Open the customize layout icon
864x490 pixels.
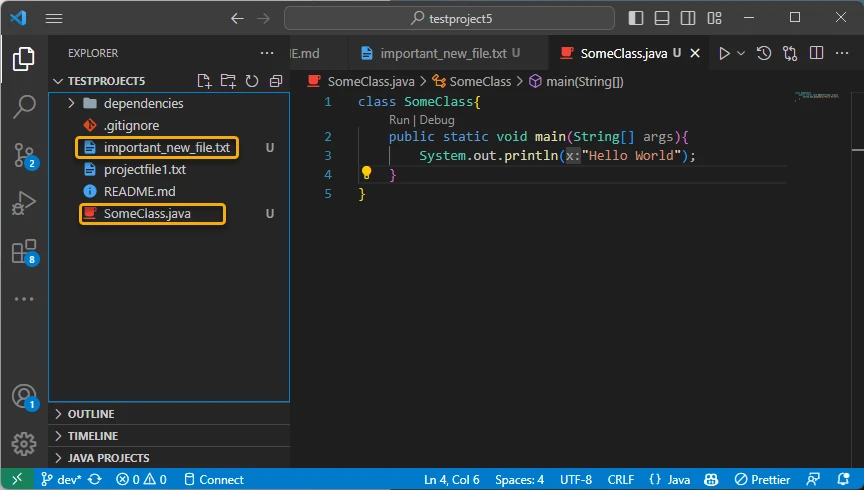(714, 18)
